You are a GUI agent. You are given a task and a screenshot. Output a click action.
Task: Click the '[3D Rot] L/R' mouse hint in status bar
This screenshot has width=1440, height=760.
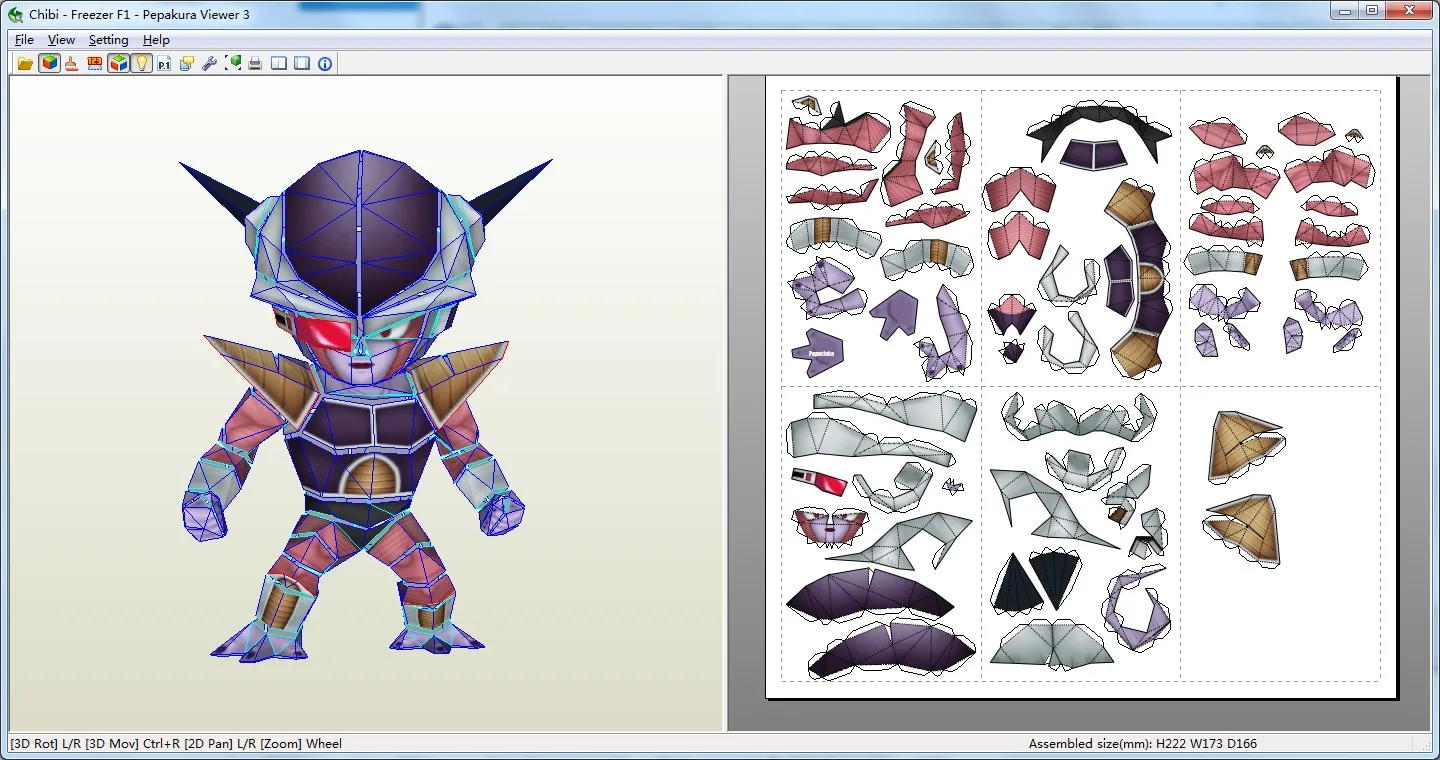(45, 744)
